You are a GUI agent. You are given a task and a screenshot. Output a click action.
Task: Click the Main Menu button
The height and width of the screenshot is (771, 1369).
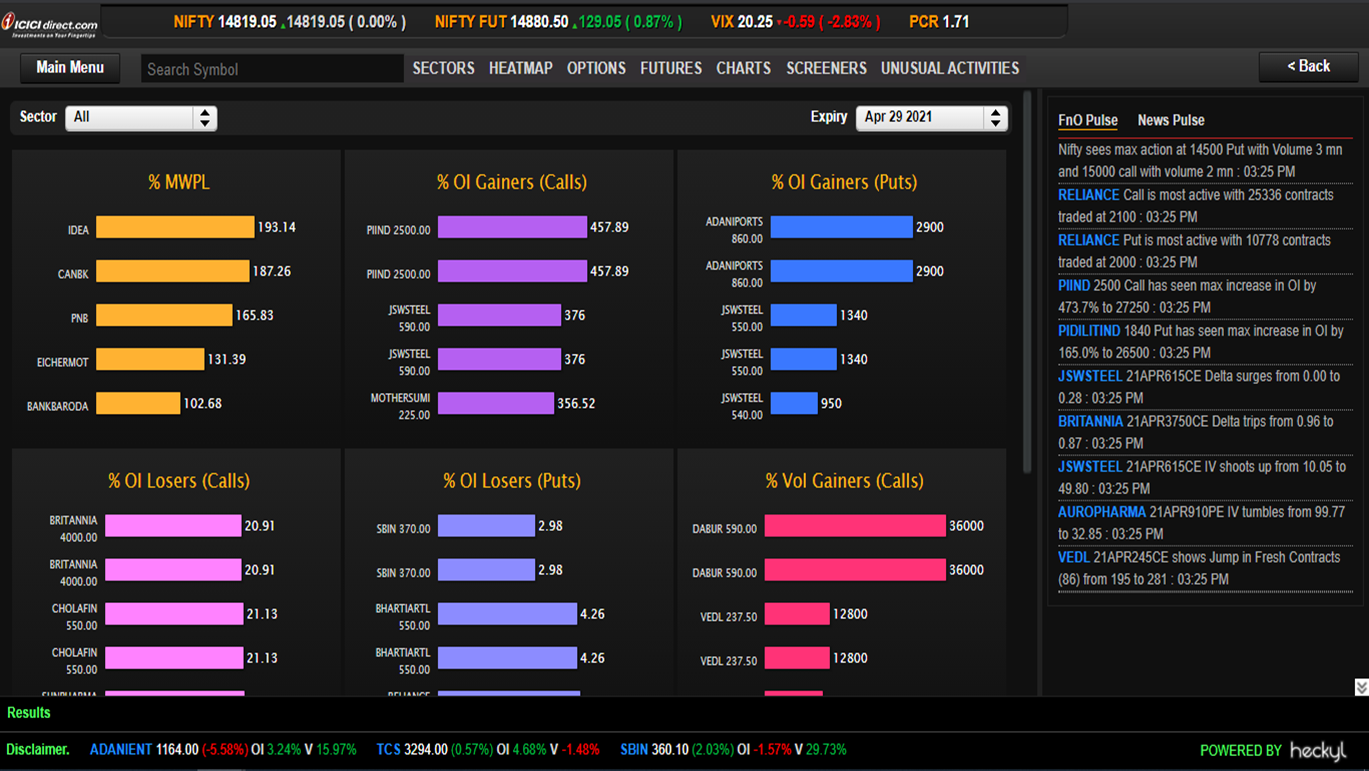pos(70,68)
